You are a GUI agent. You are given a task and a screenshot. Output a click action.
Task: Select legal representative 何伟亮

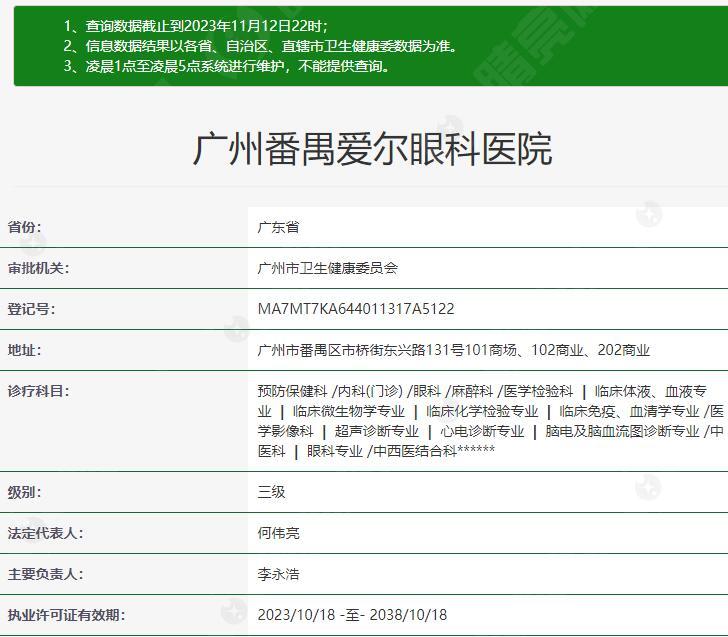[279, 533]
